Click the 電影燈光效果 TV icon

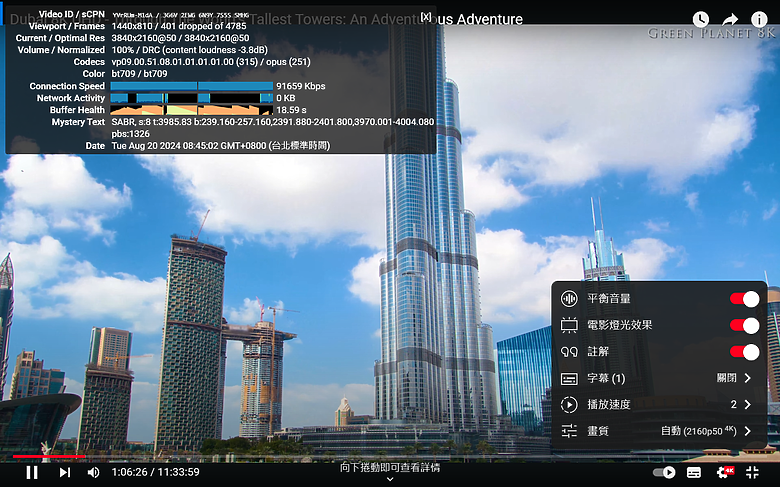tap(569, 325)
